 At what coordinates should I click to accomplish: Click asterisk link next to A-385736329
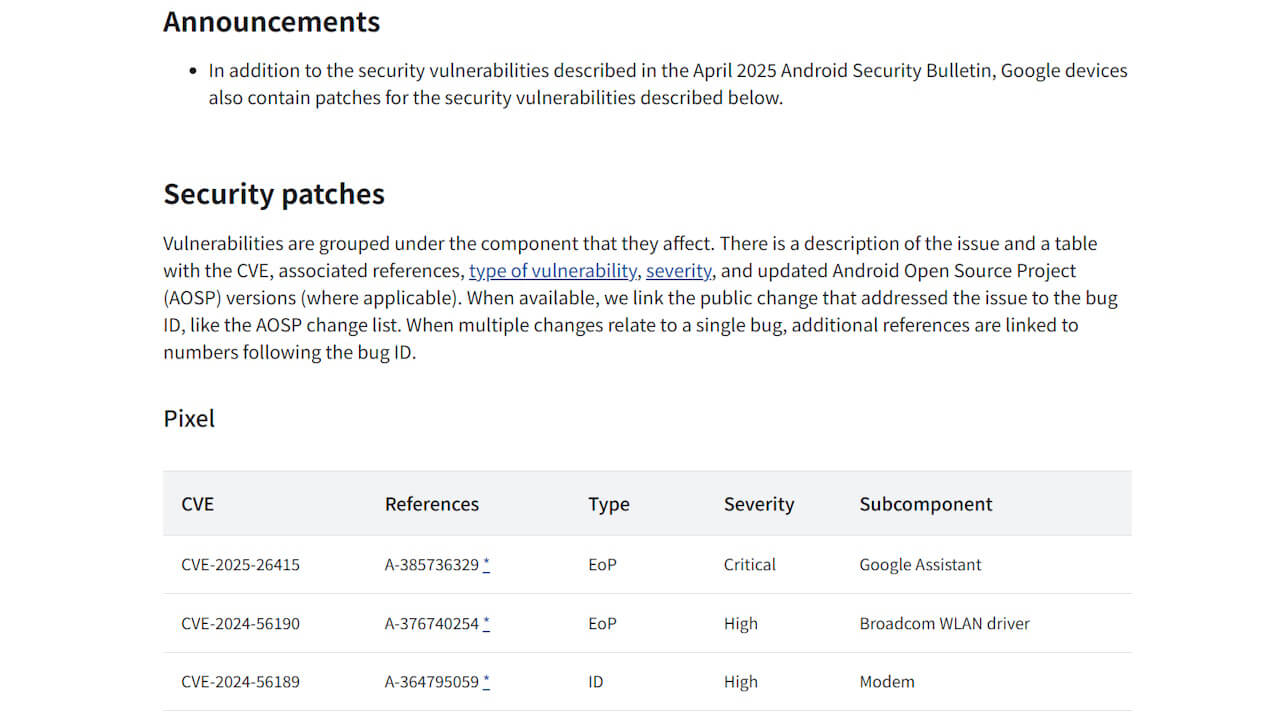[486, 564]
